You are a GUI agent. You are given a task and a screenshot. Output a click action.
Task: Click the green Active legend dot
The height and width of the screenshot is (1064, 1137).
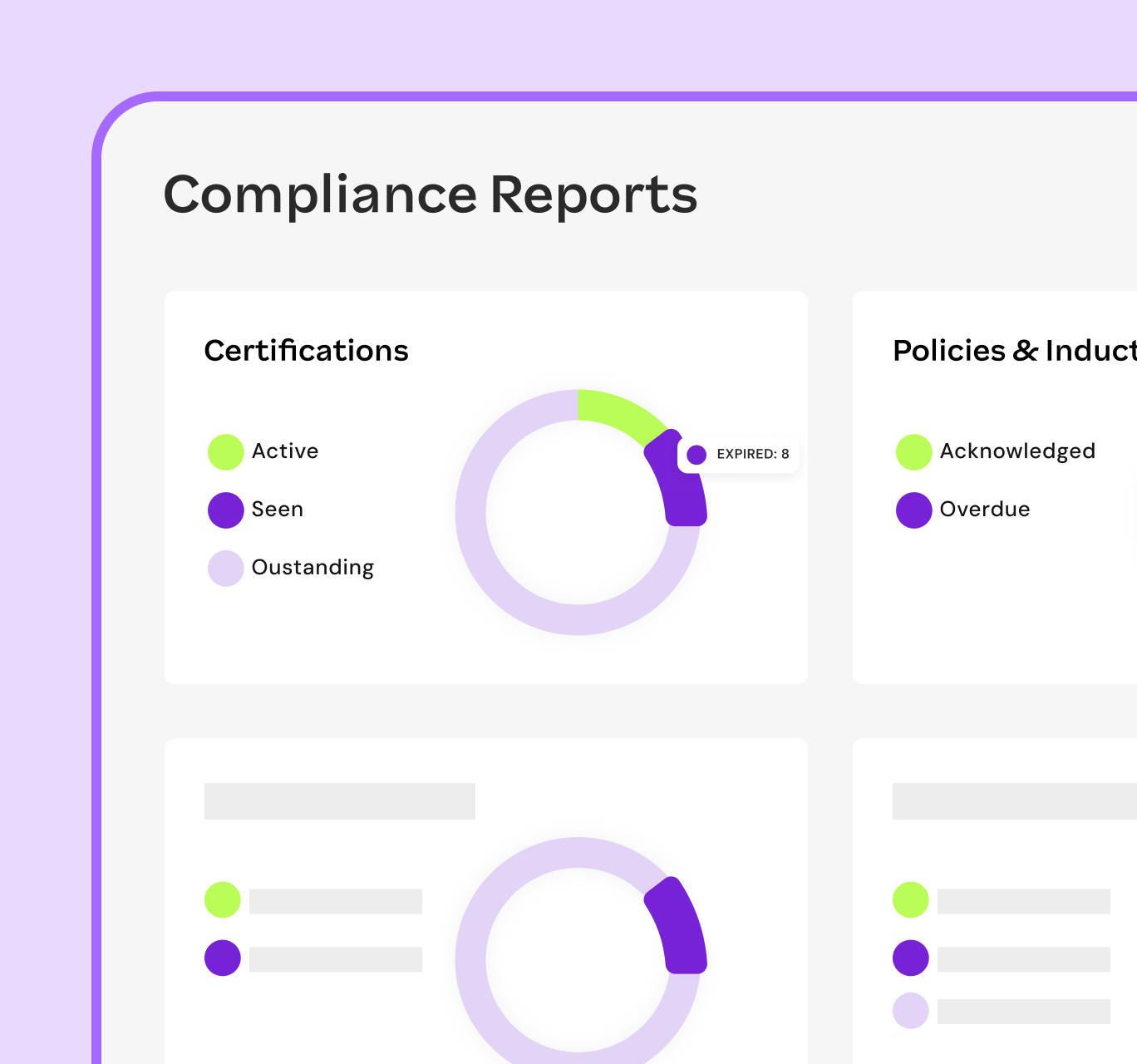click(x=225, y=452)
